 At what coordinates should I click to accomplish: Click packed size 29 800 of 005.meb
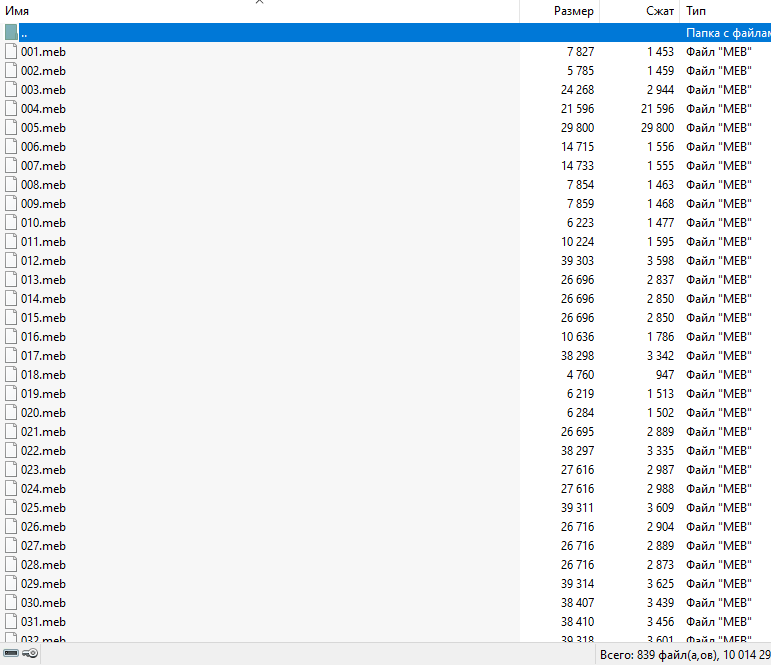657,127
